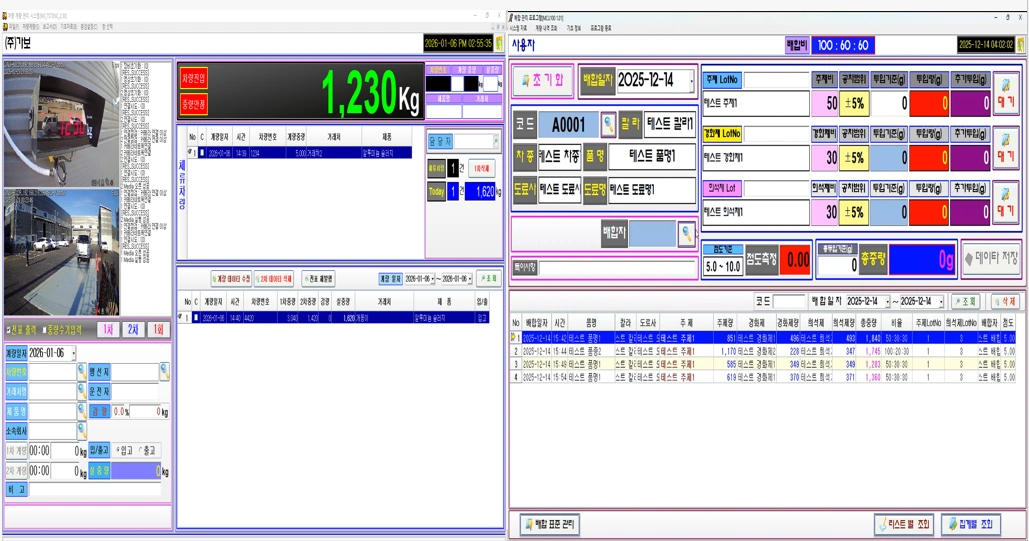
Task: Open 계량일자 date dropdown in entry form
Action: coord(73,353)
